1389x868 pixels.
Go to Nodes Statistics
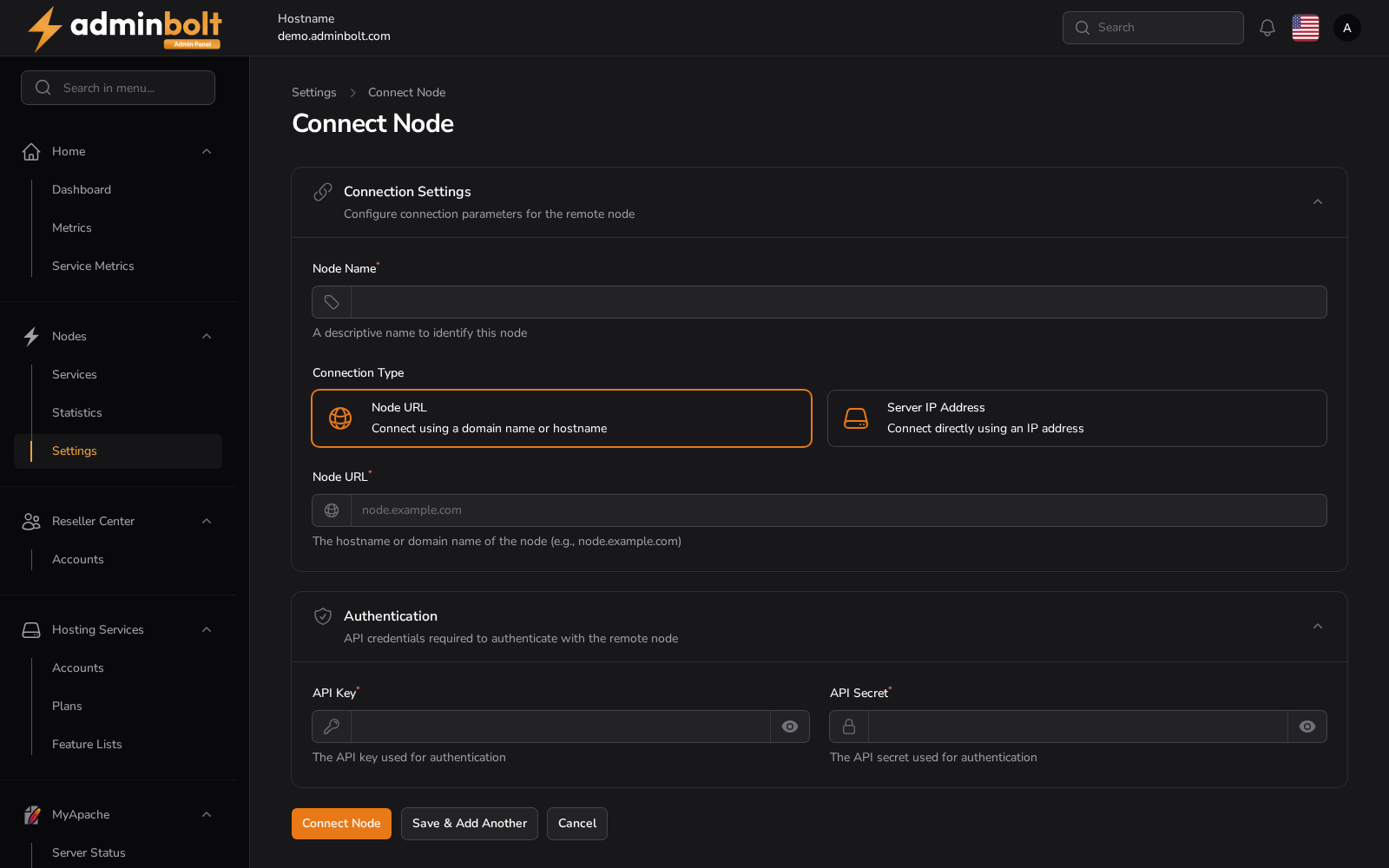click(x=77, y=413)
